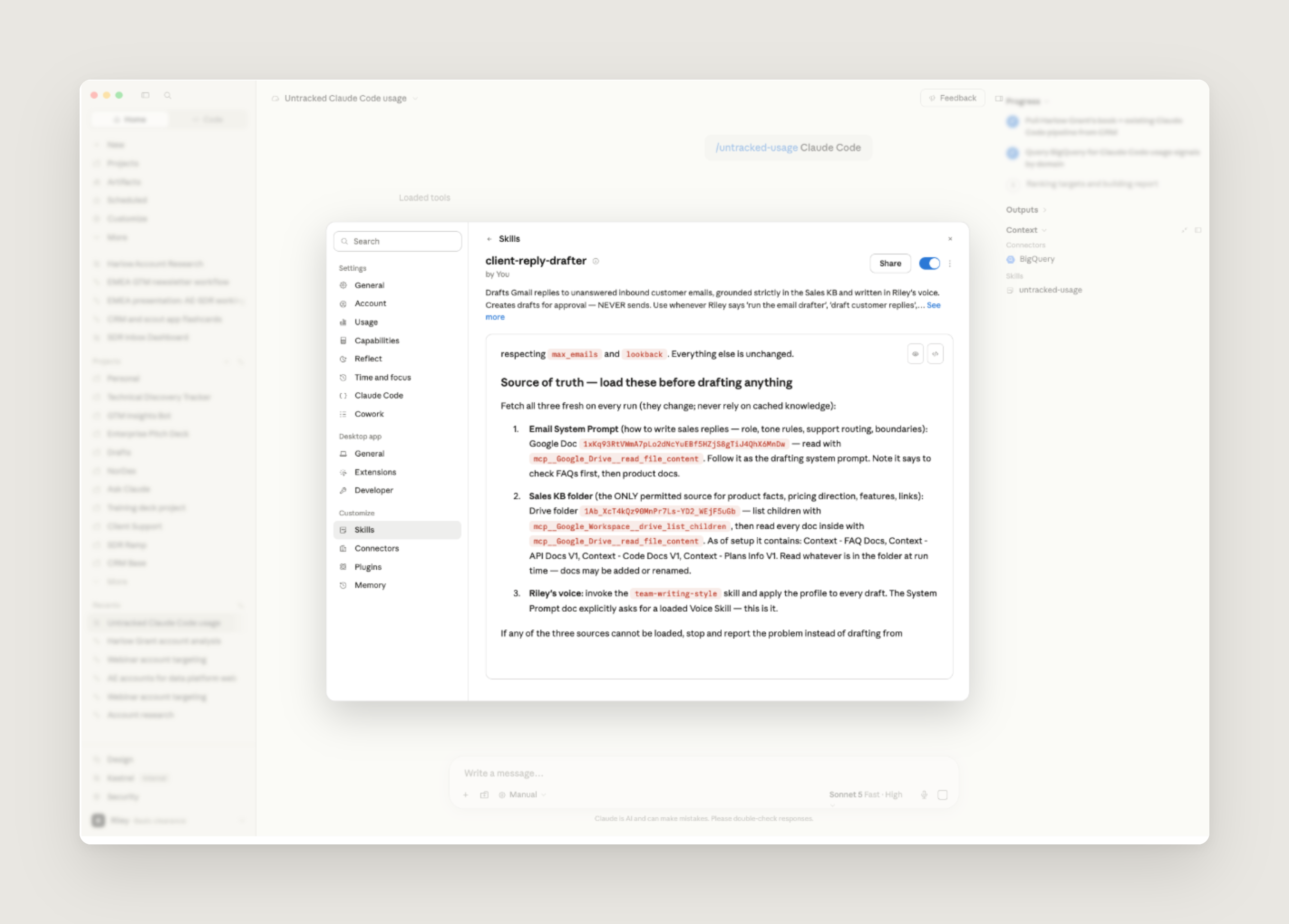Click the info icon beside client-reply-drafter

click(596, 262)
